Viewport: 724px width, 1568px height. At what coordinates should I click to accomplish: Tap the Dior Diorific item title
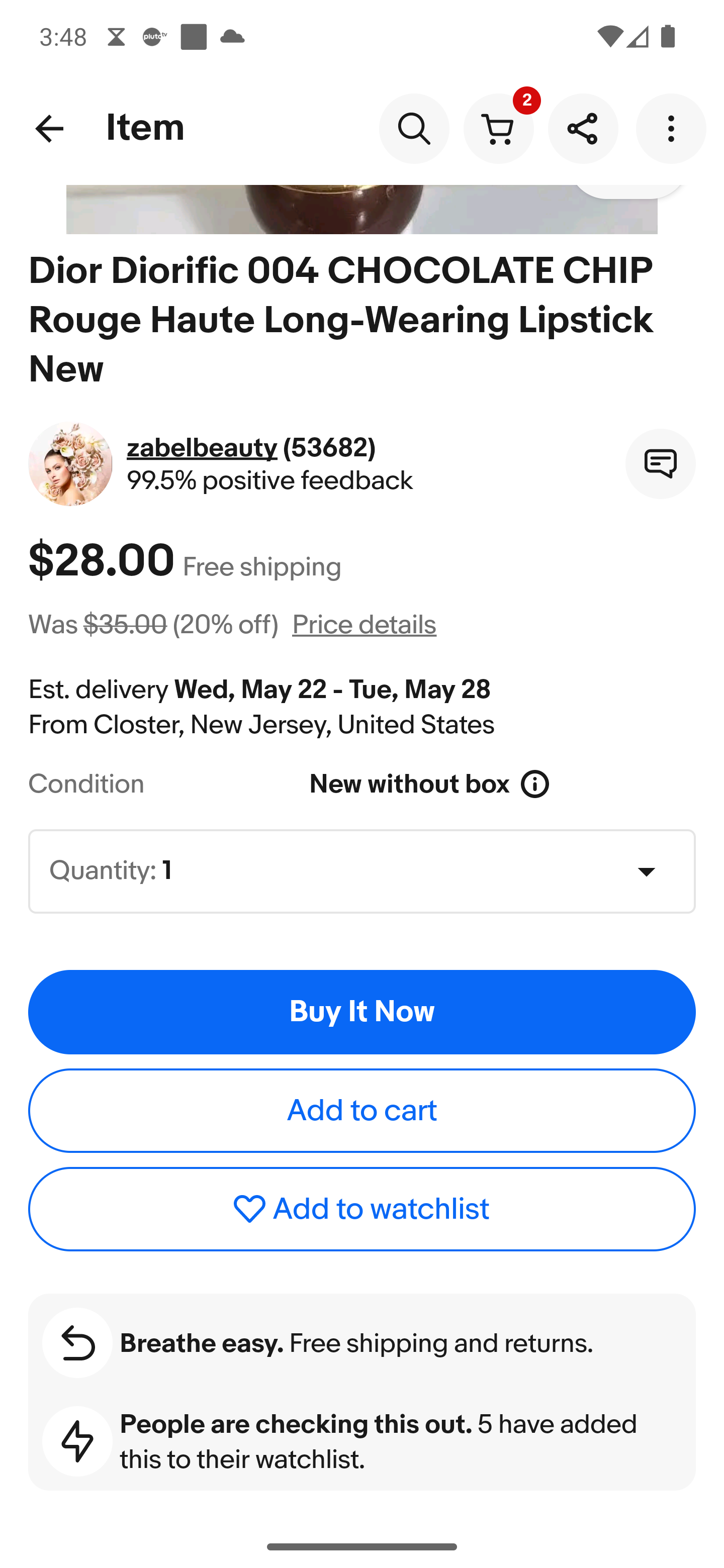[x=341, y=320]
